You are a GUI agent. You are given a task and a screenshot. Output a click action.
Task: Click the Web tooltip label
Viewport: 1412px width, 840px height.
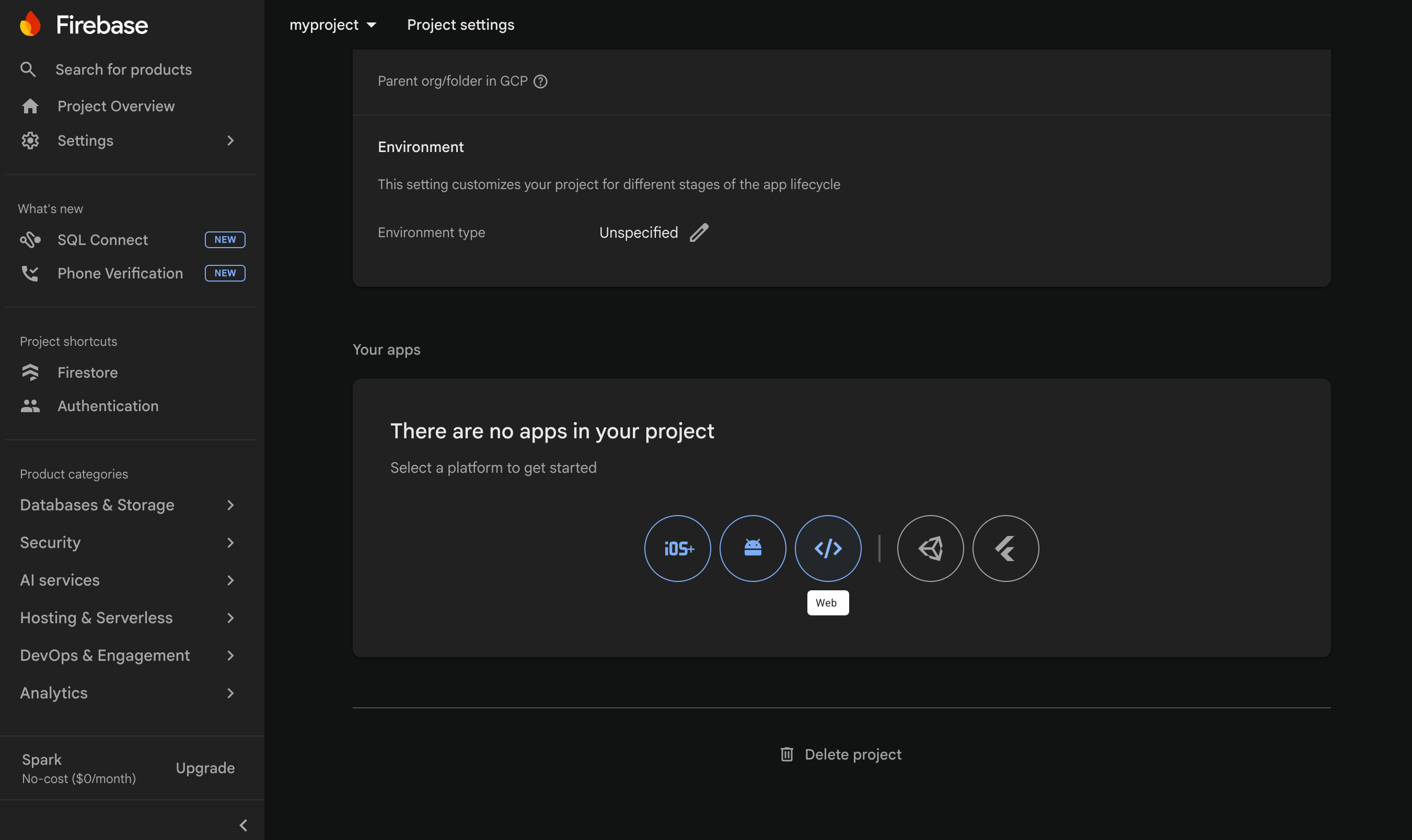[x=828, y=603]
